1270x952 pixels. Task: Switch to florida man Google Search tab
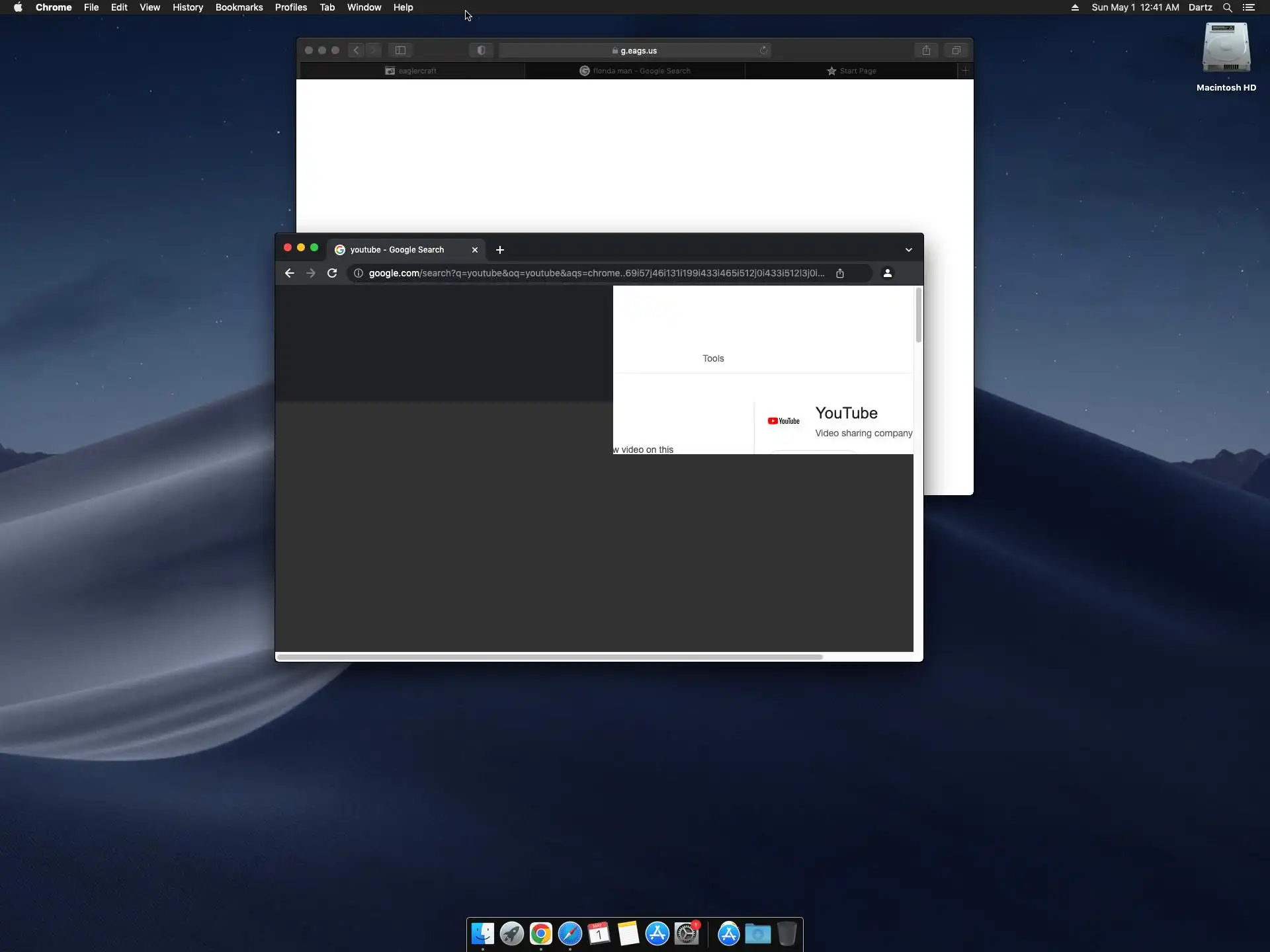click(635, 71)
